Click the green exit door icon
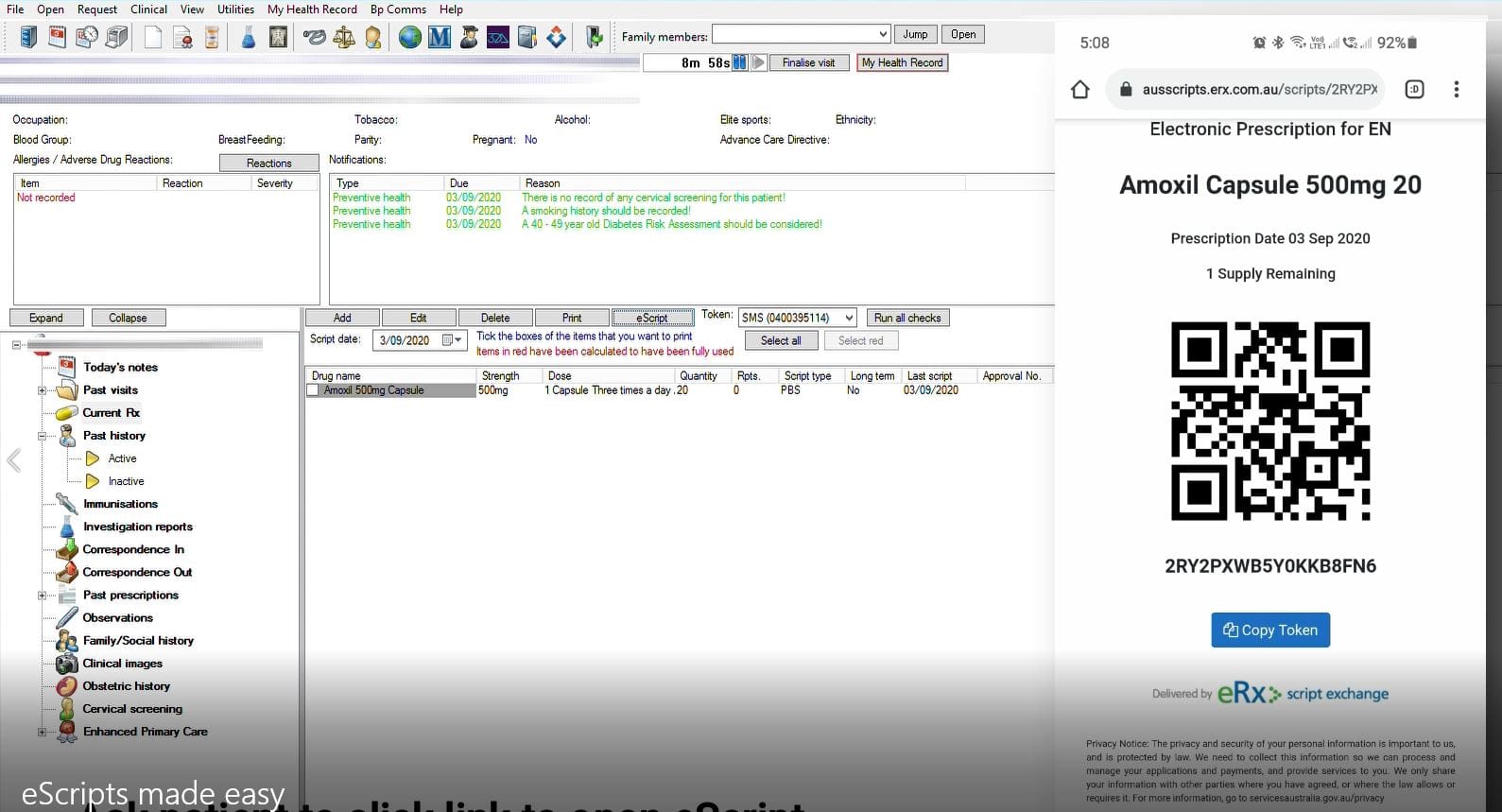1502x812 pixels. 594,37
